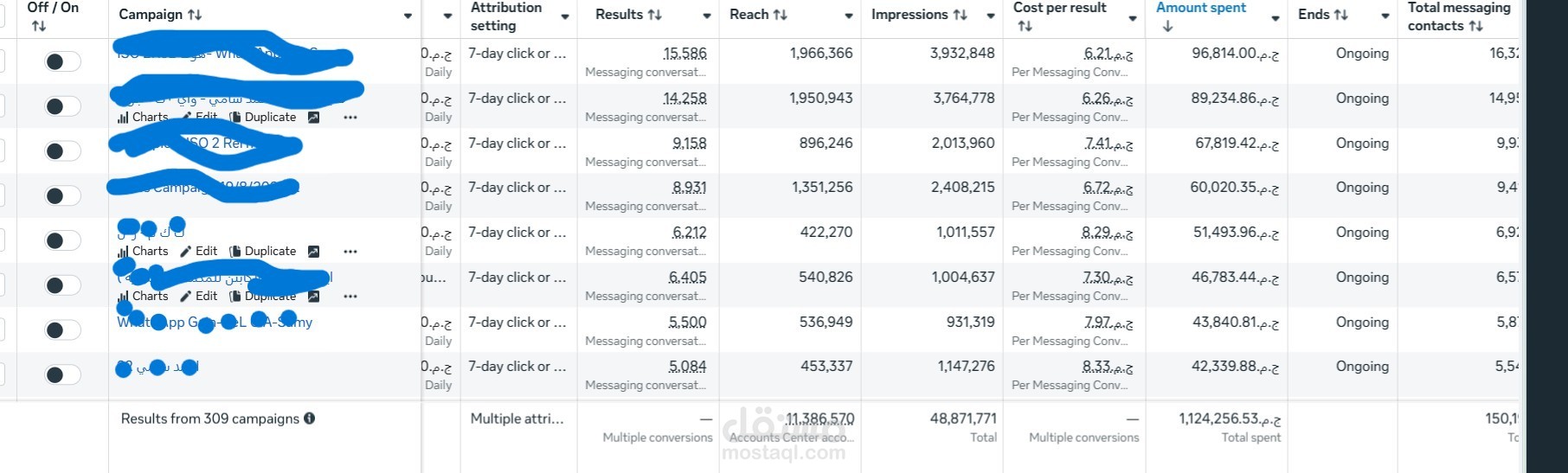The height and width of the screenshot is (473, 1568).
Task: Duplicate the campaign with 14,258 results
Action: (262, 118)
